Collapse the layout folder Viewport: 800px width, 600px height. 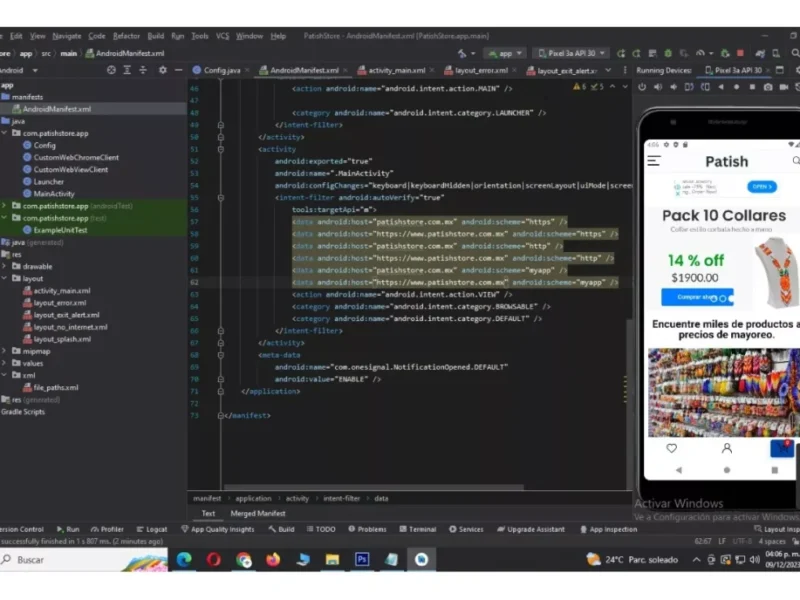(4, 279)
